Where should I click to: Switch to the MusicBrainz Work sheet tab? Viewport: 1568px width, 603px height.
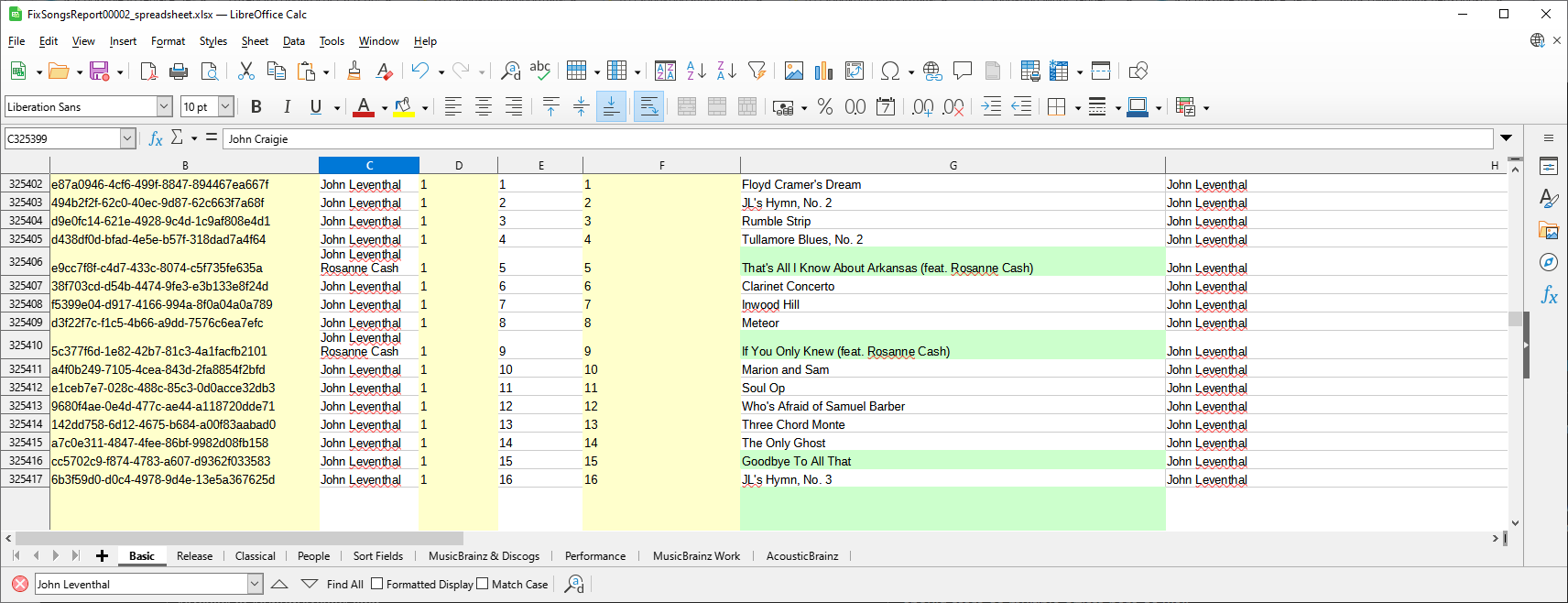coord(696,555)
